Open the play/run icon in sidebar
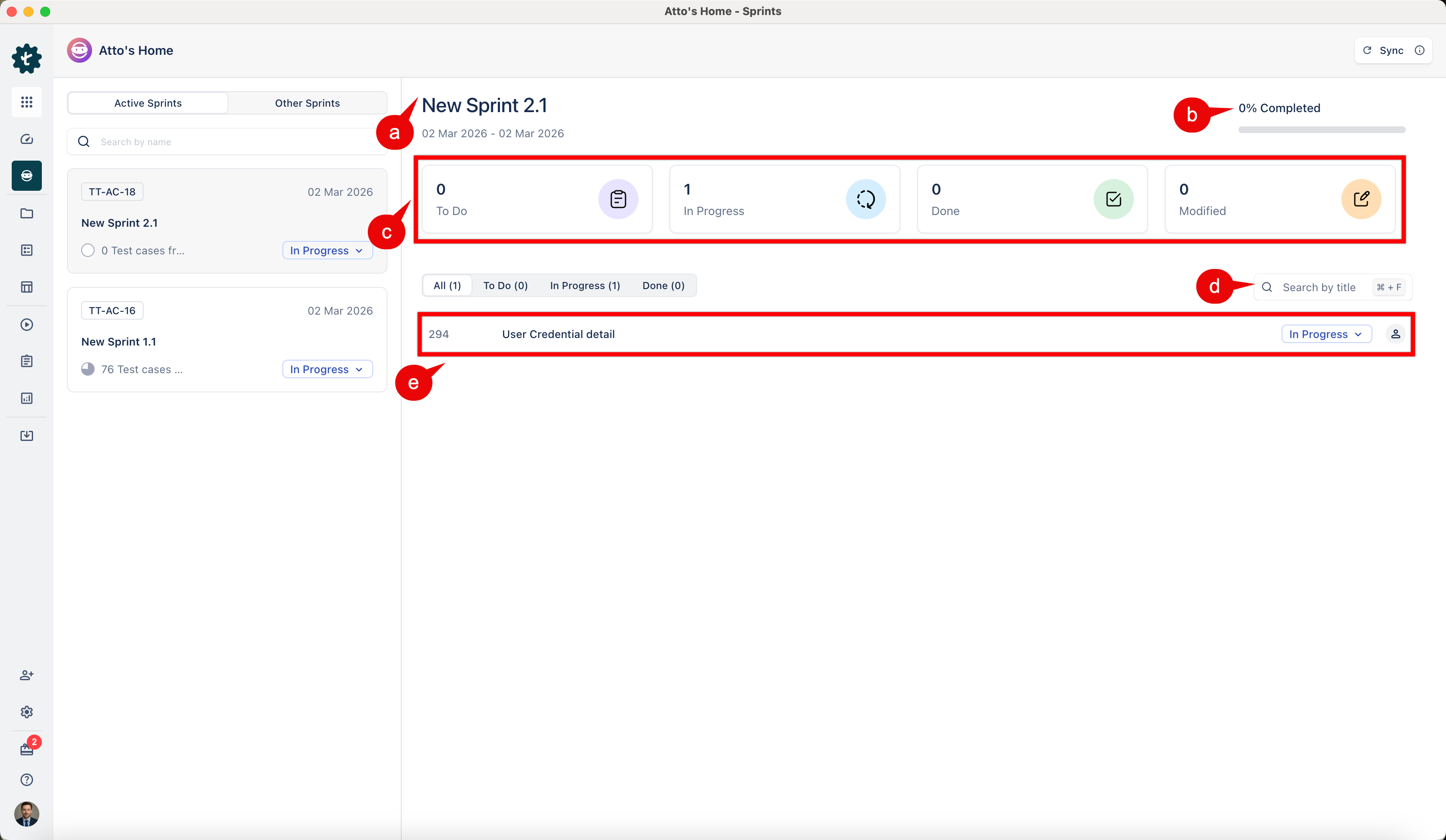 (26, 325)
